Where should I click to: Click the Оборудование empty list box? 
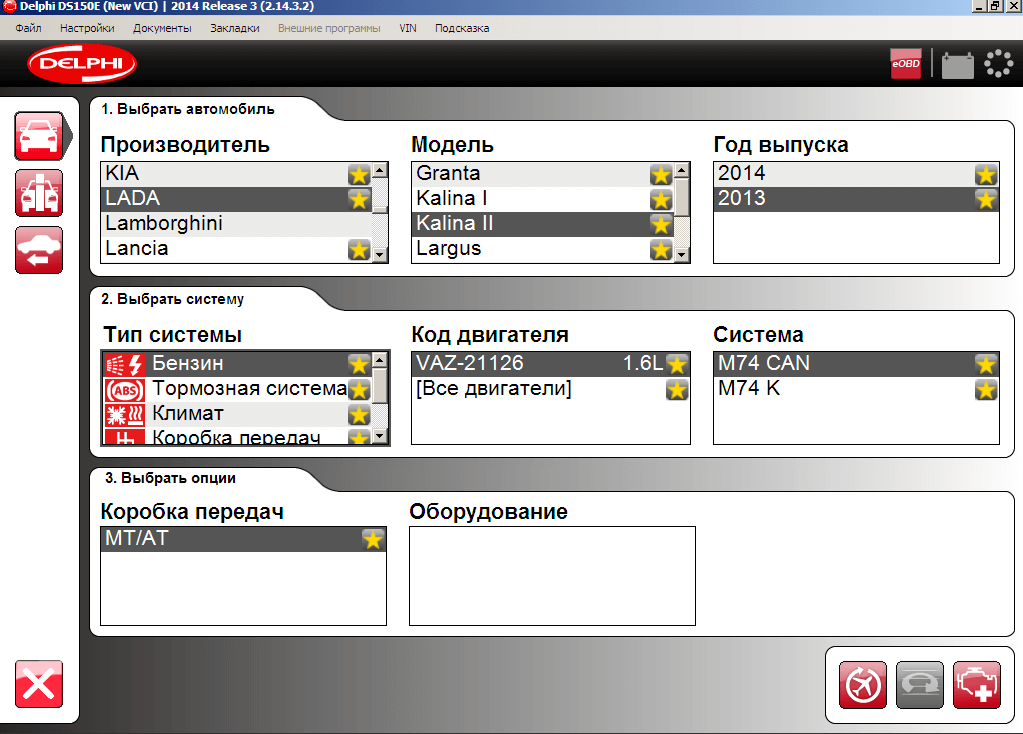coord(552,576)
